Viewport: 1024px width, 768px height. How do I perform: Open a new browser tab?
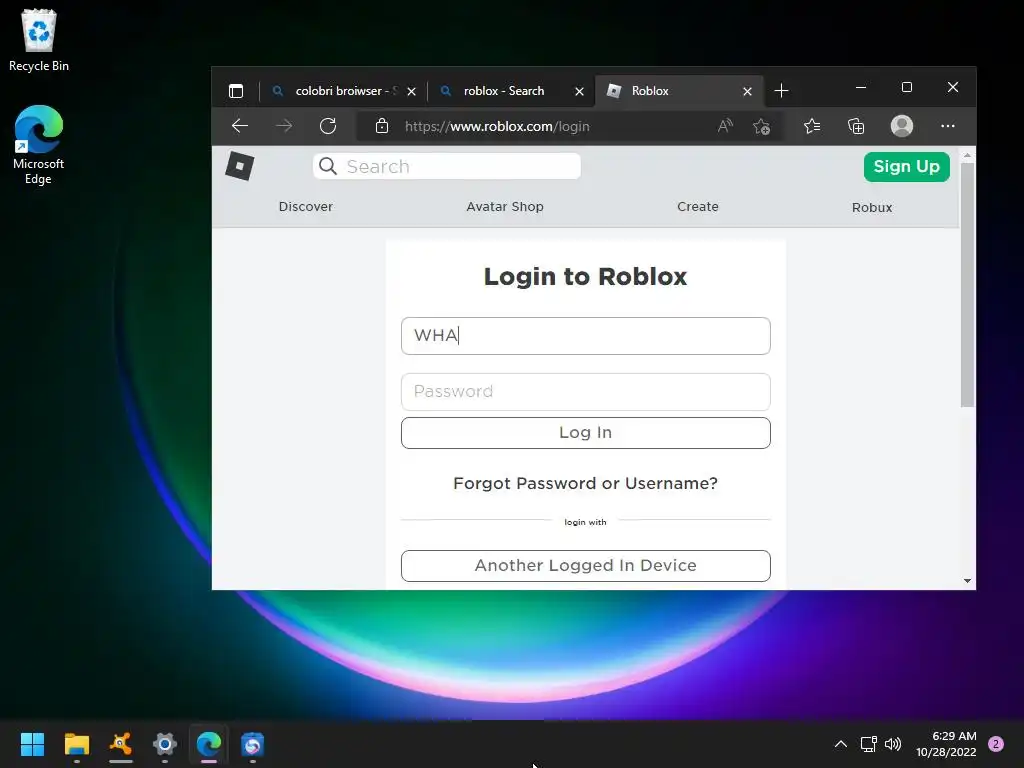point(781,91)
